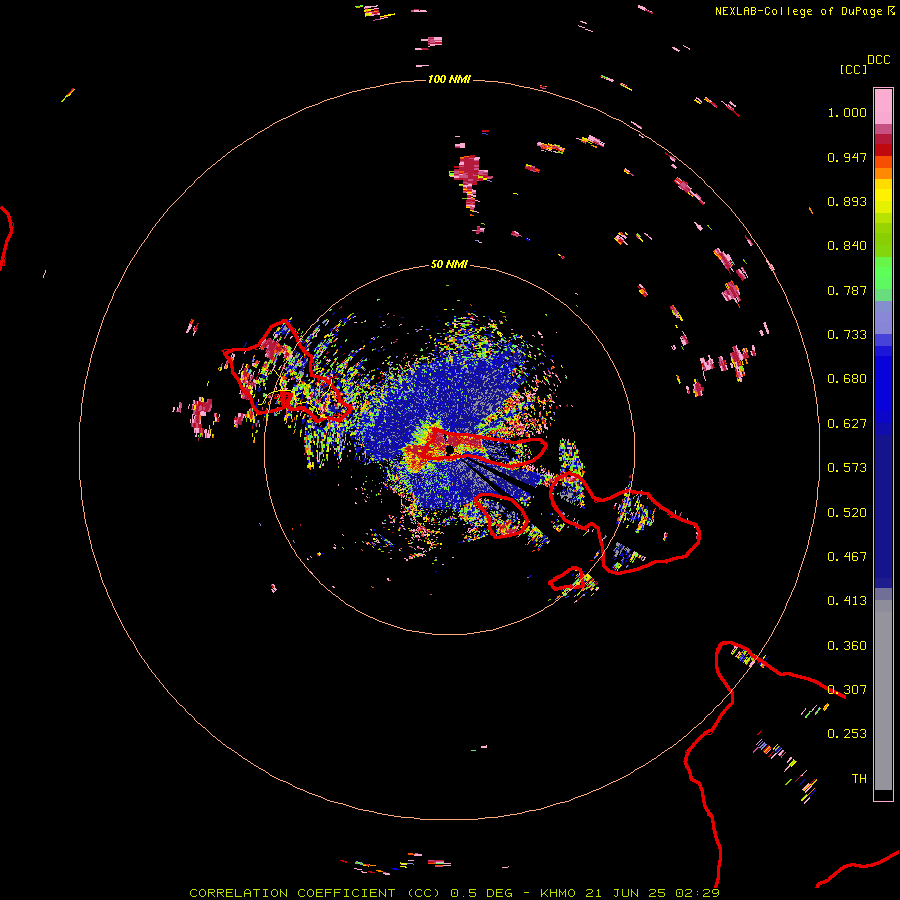Click the 02:29 time stamp
Image resolution: width=900 pixels, height=900 pixels.
[x=697, y=893]
